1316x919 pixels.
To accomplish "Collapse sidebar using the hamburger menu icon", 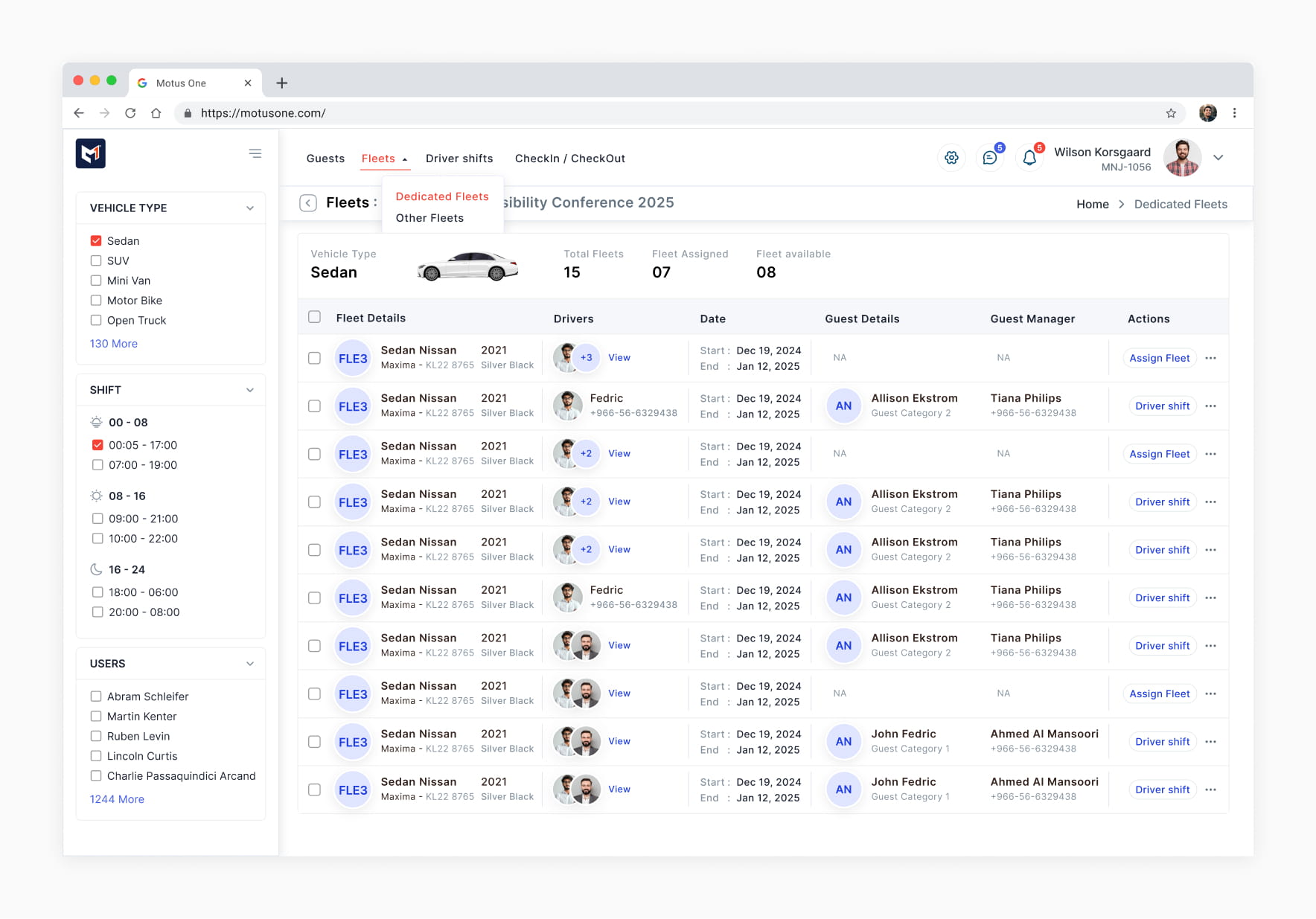I will [255, 153].
